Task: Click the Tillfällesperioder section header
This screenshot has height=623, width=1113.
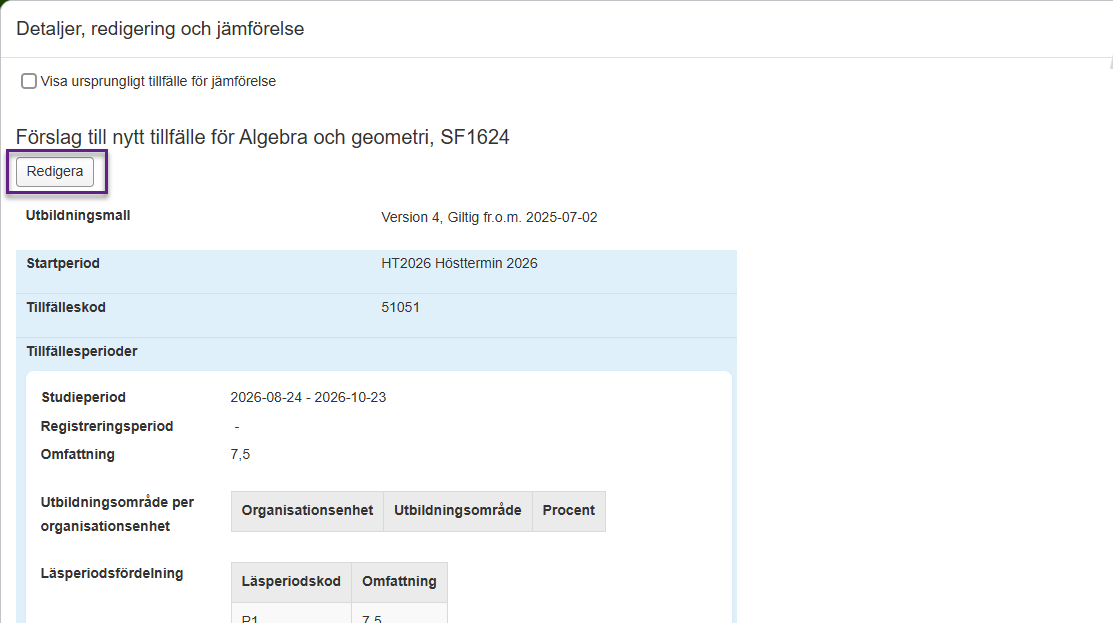Action: pos(82,352)
